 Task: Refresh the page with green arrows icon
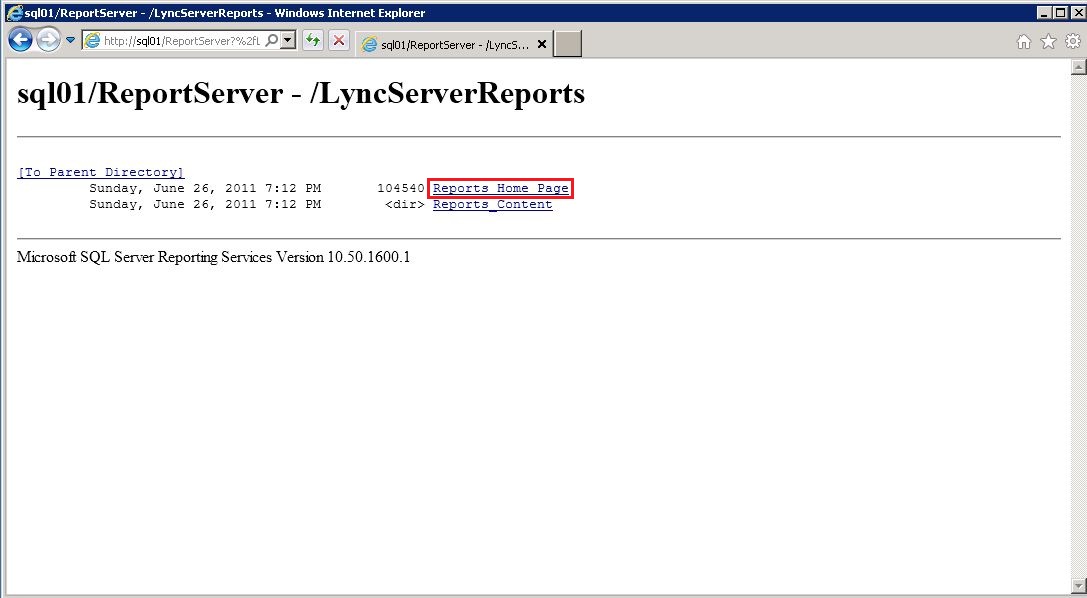[313, 40]
